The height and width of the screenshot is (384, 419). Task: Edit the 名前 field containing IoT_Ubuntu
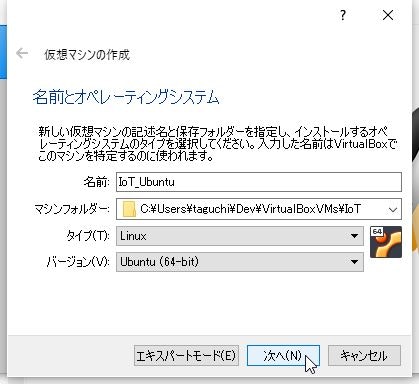259,182
